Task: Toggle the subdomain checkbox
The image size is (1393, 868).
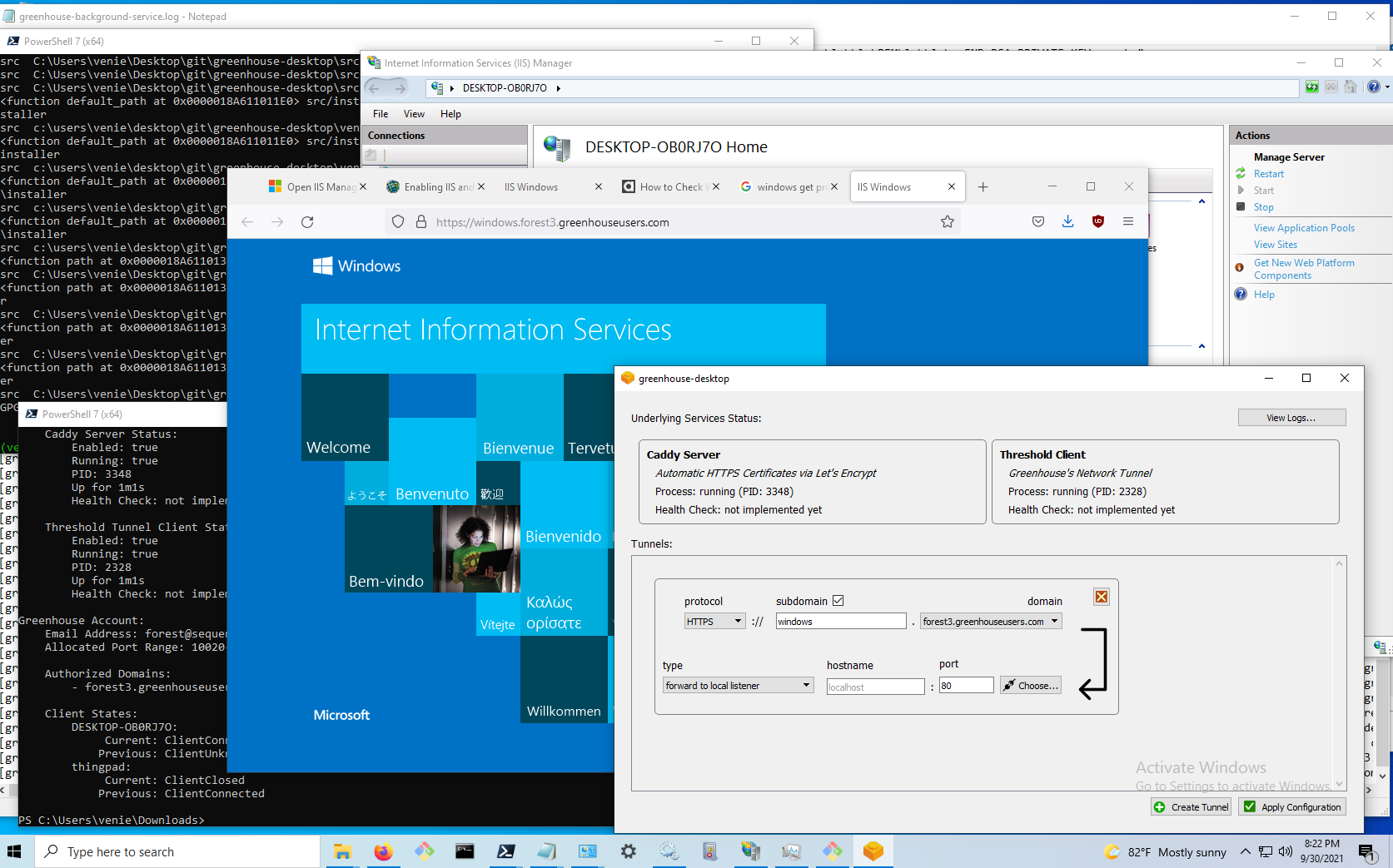Action: [x=838, y=601]
